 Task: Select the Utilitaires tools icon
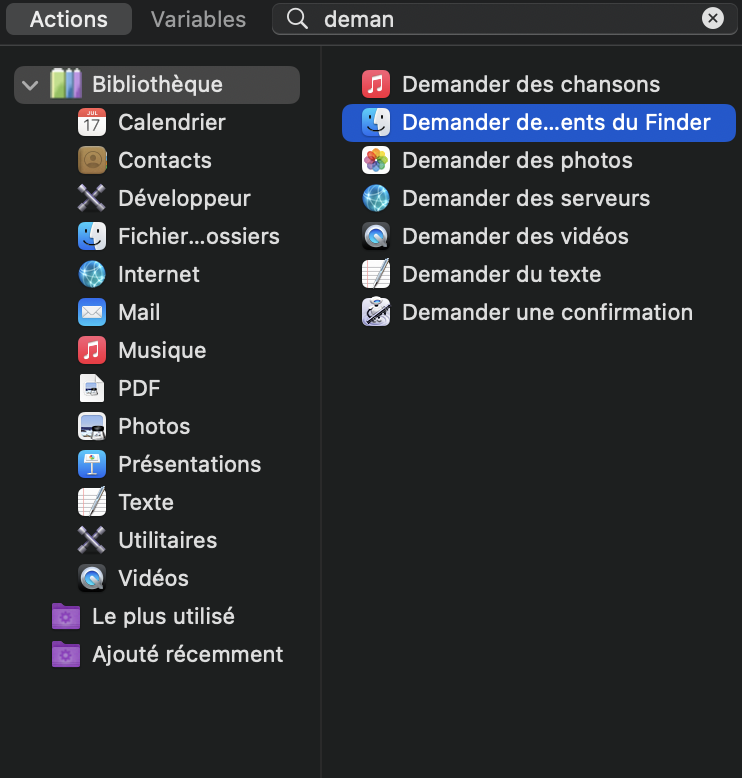point(92,541)
